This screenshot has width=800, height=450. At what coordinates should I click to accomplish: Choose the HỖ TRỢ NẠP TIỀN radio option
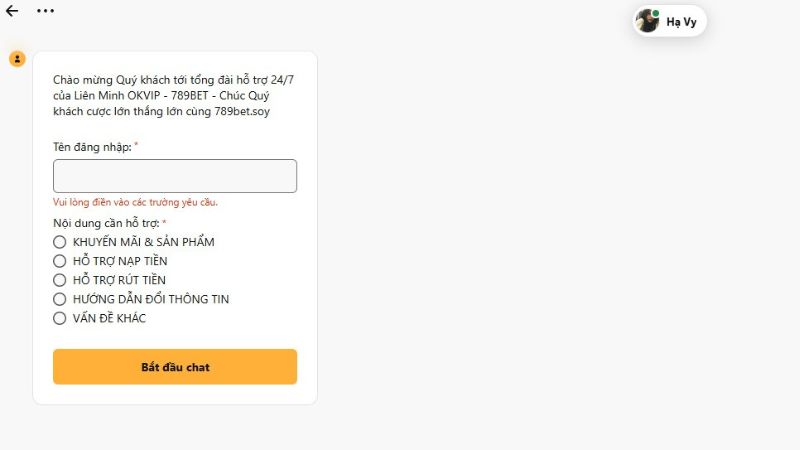(x=60, y=261)
